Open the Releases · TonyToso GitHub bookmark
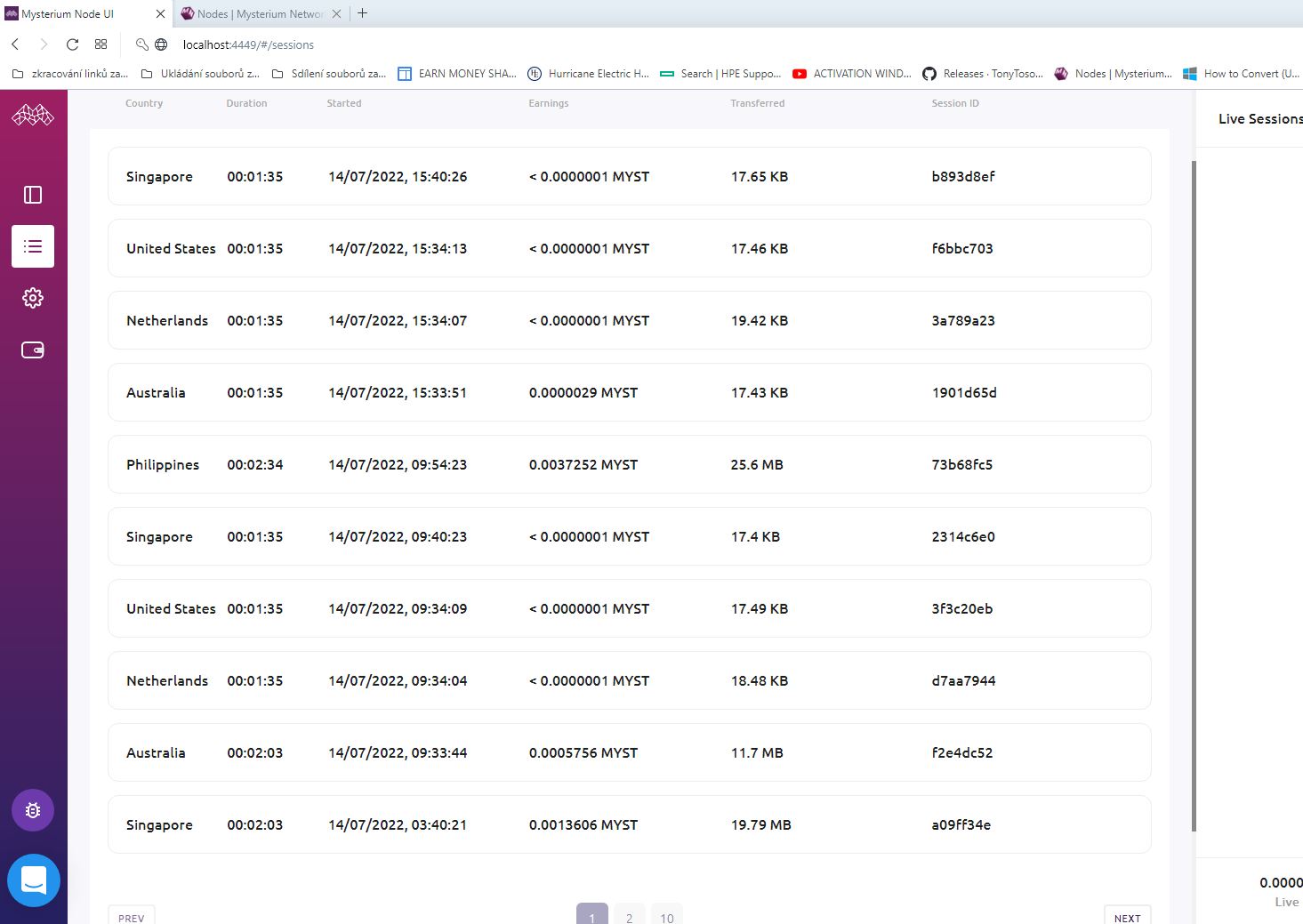1303x924 pixels. pyautogui.click(x=983, y=74)
